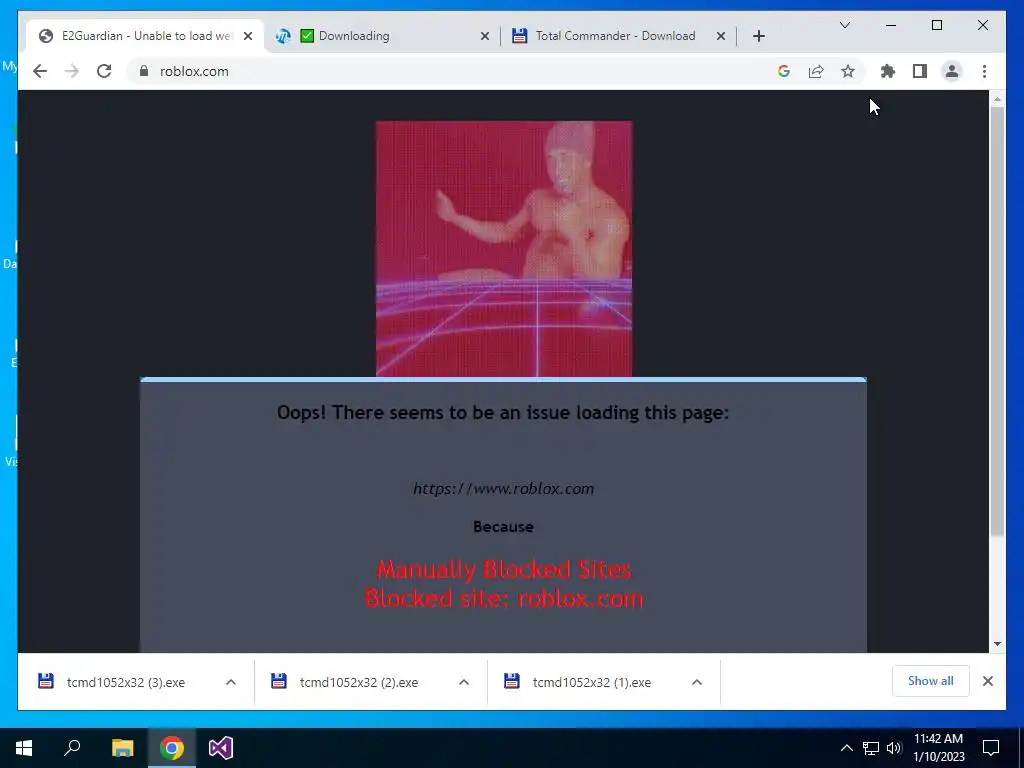Open the Extensions puzzle icon

(x=888, y=71)
